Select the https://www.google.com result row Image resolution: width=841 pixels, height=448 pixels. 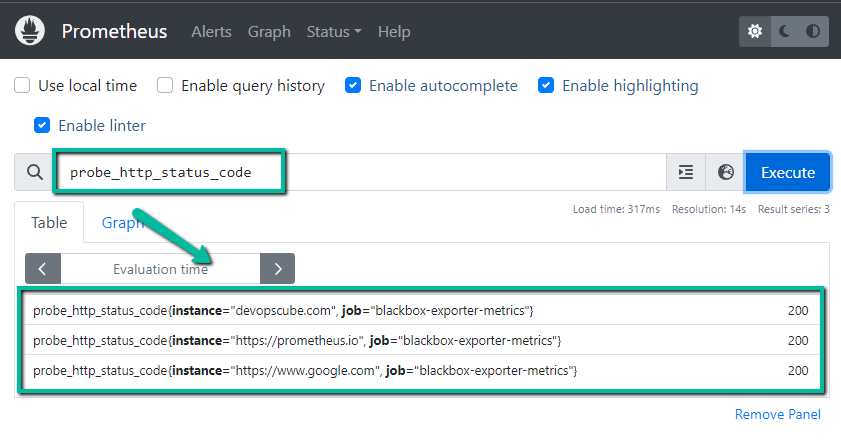tap(421, 370)
